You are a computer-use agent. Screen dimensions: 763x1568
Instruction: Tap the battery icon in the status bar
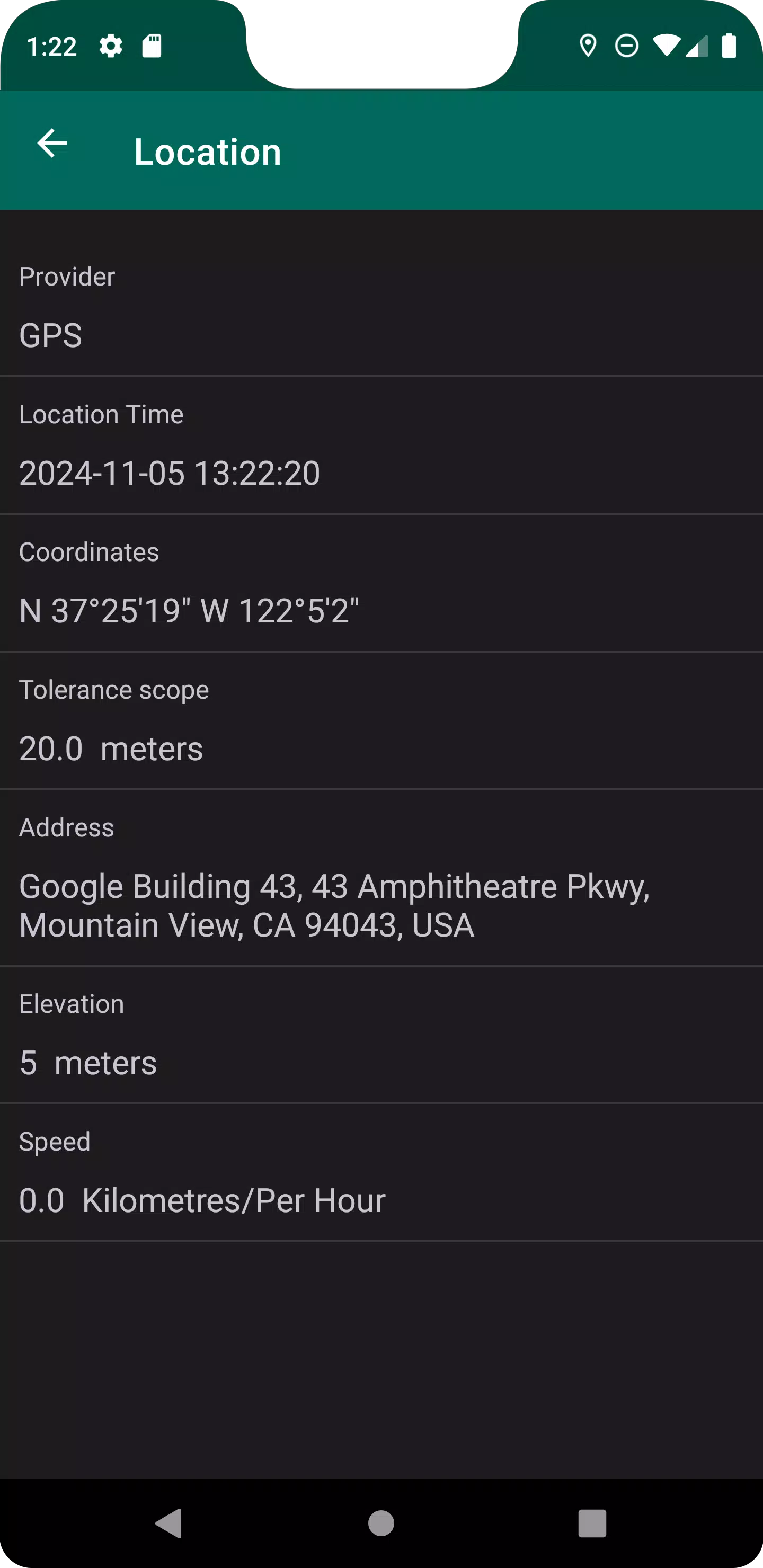[729, 46]
